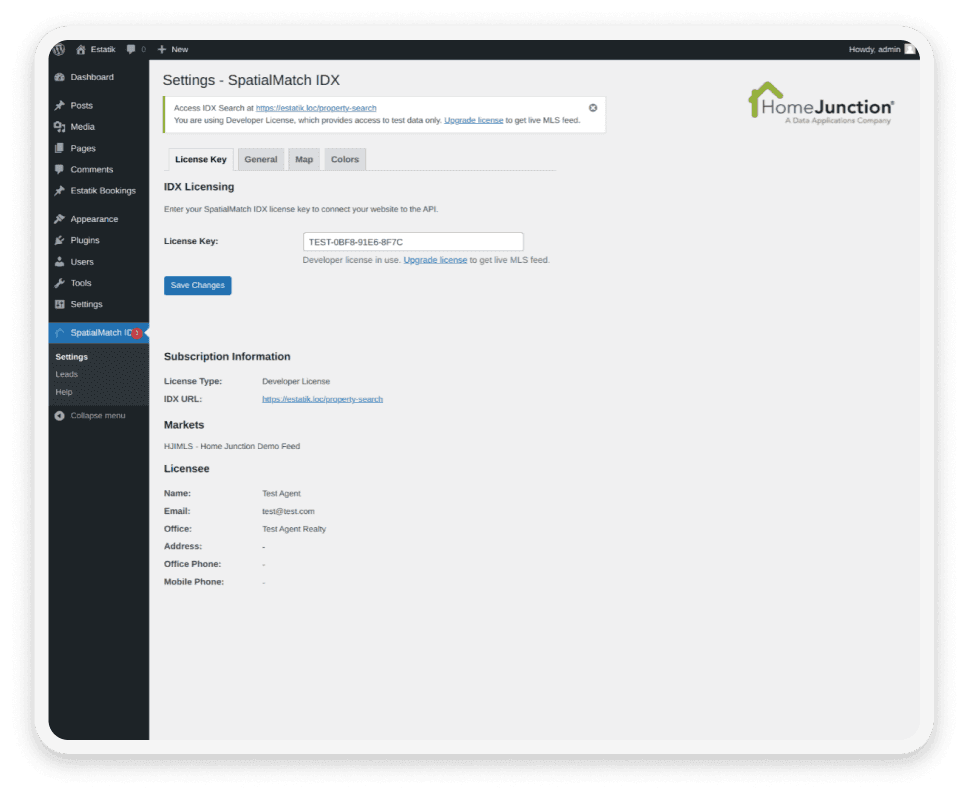Click test@test.com email value
The width and height of the screenshot is (967, 795).
[x=289, y=511]
